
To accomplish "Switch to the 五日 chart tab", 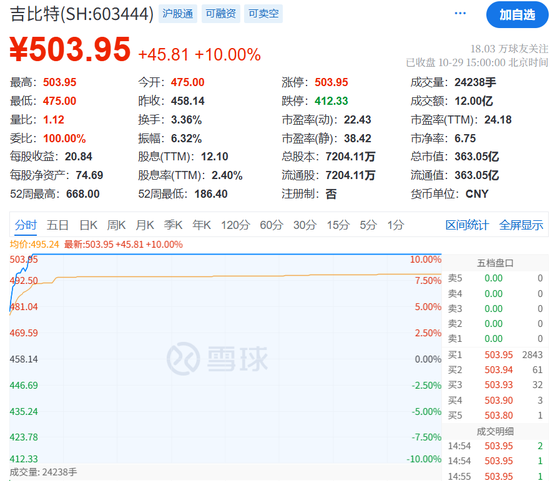I will tap(58, 225).
